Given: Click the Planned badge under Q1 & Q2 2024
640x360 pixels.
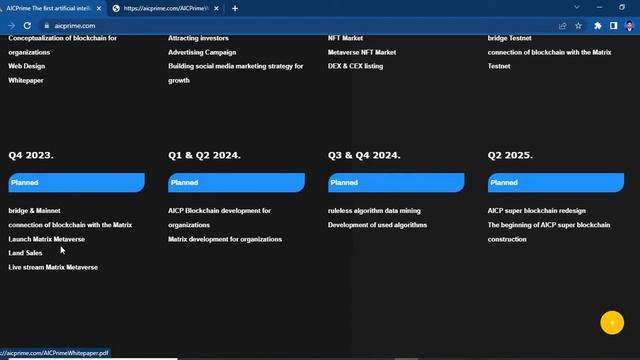Looking at the screenshot, I should 236,182.
